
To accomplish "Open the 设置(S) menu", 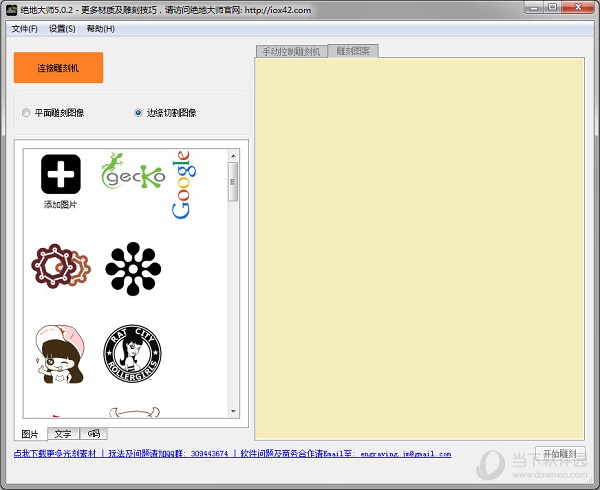I will 62,29.
